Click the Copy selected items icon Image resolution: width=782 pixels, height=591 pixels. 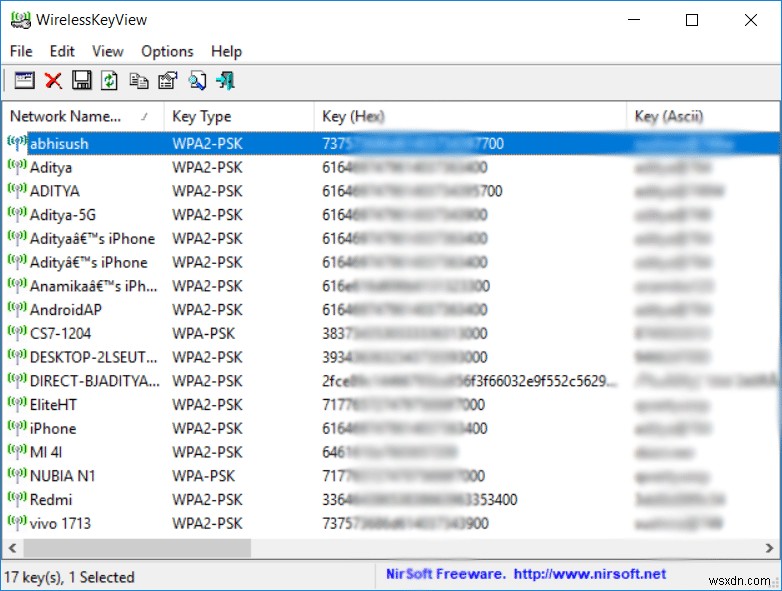coord(139,80)
